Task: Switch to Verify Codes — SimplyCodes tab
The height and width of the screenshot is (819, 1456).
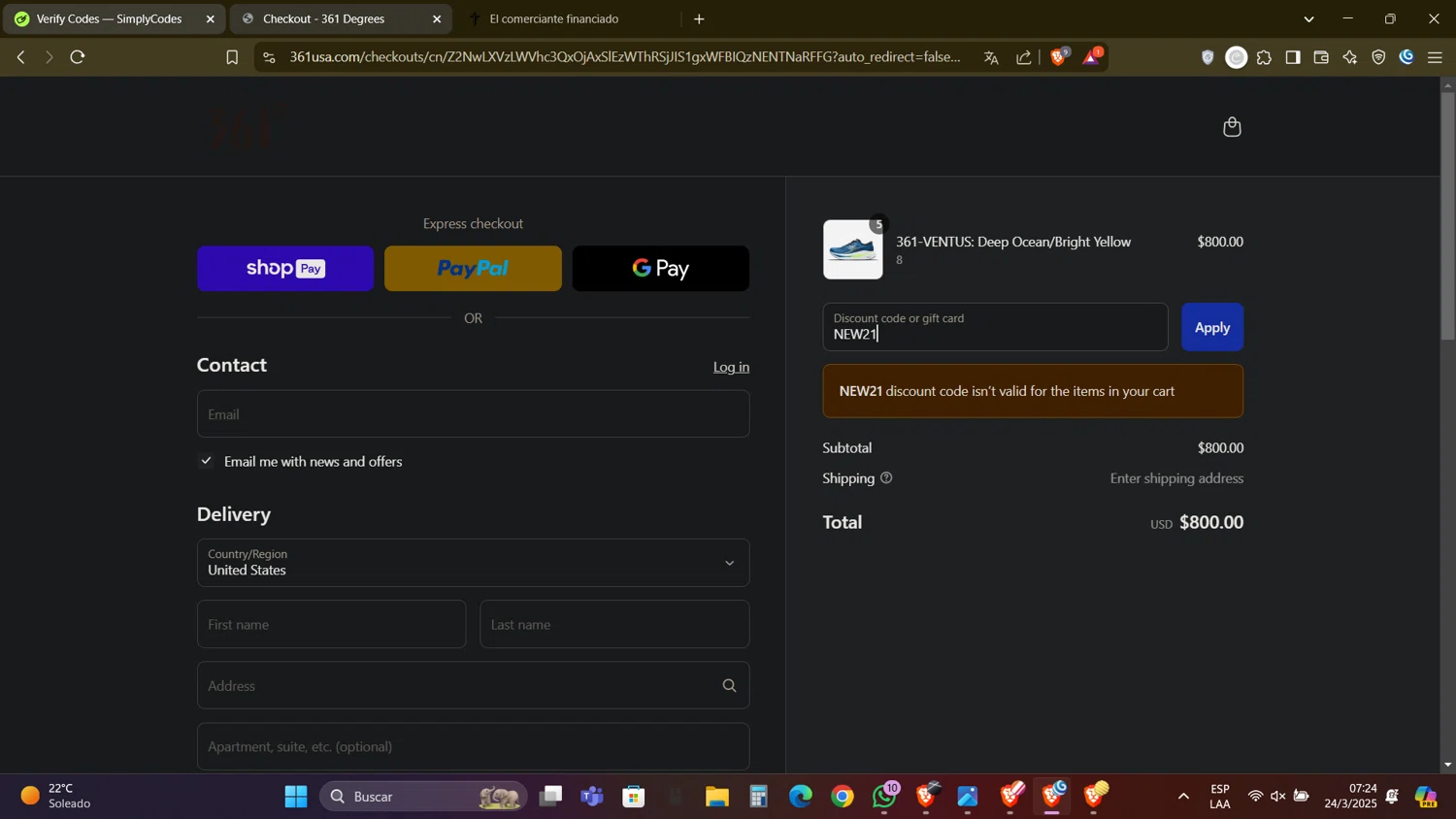Action: pyautogui.click(x=109, y=19)
